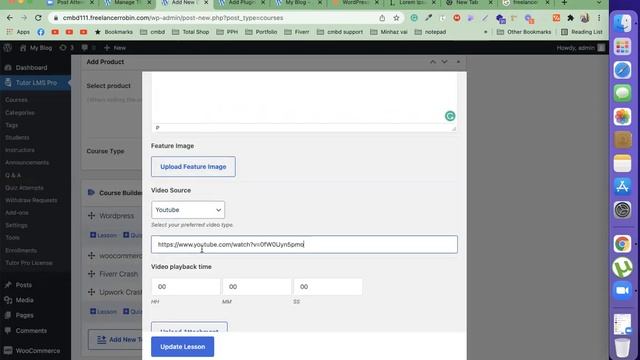Open Comments in sidebar
This screenshot has width=640, height=360.
click(x=31, y=331)
